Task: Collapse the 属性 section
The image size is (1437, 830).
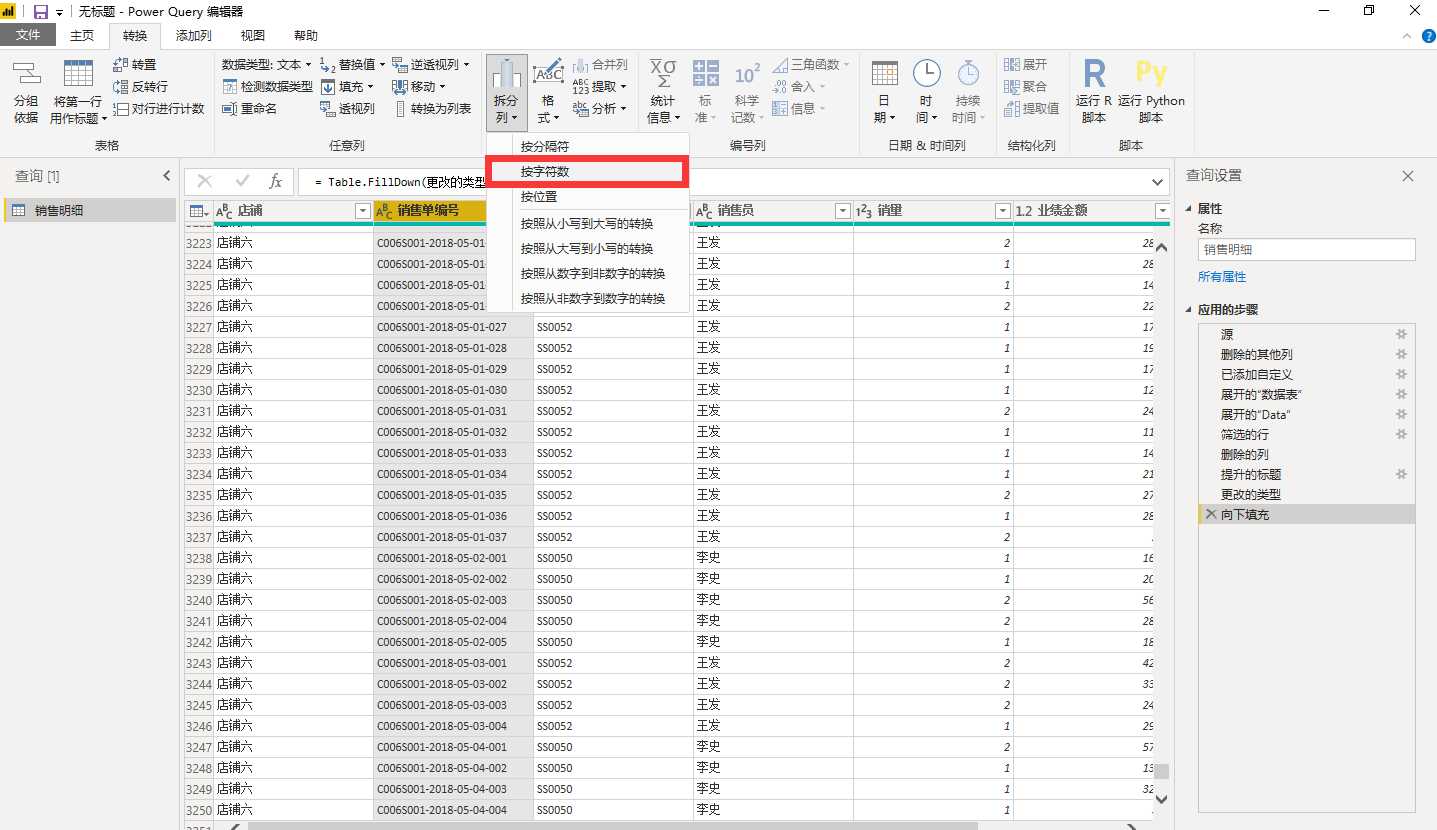Action: pos(1189,209)
